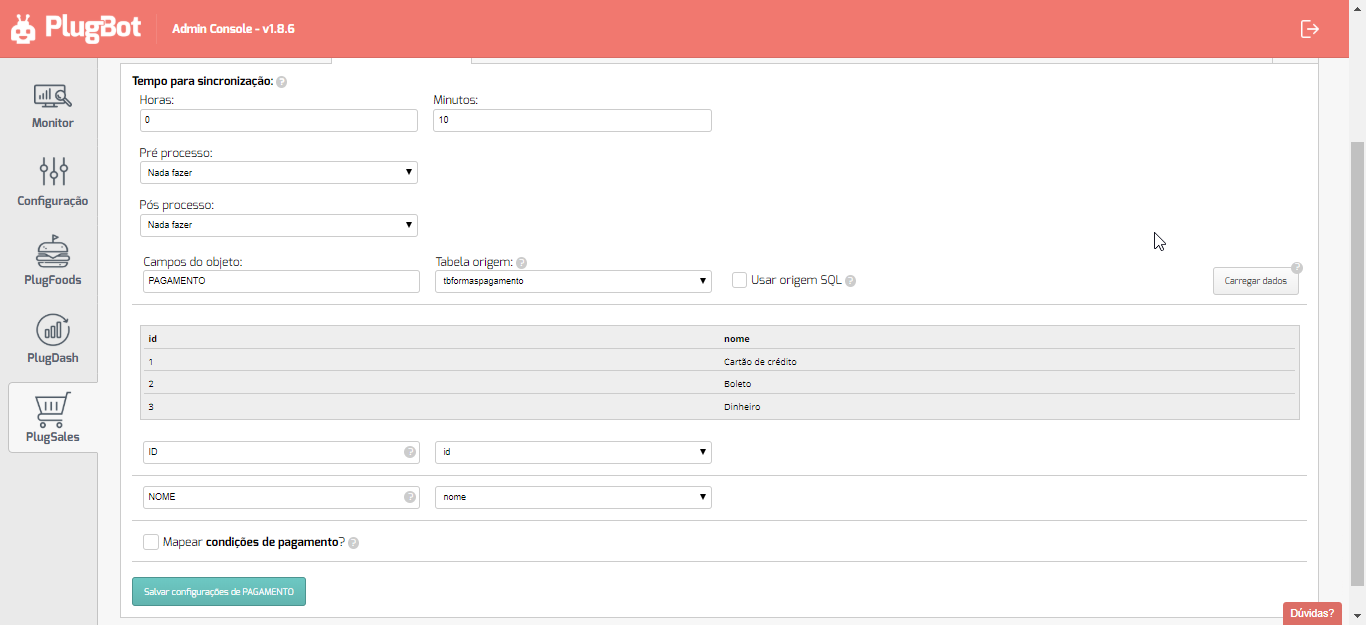Open the nome column mapping dropdown
The height and width of the screenshot is (625, 1366).
coord(573,497)
